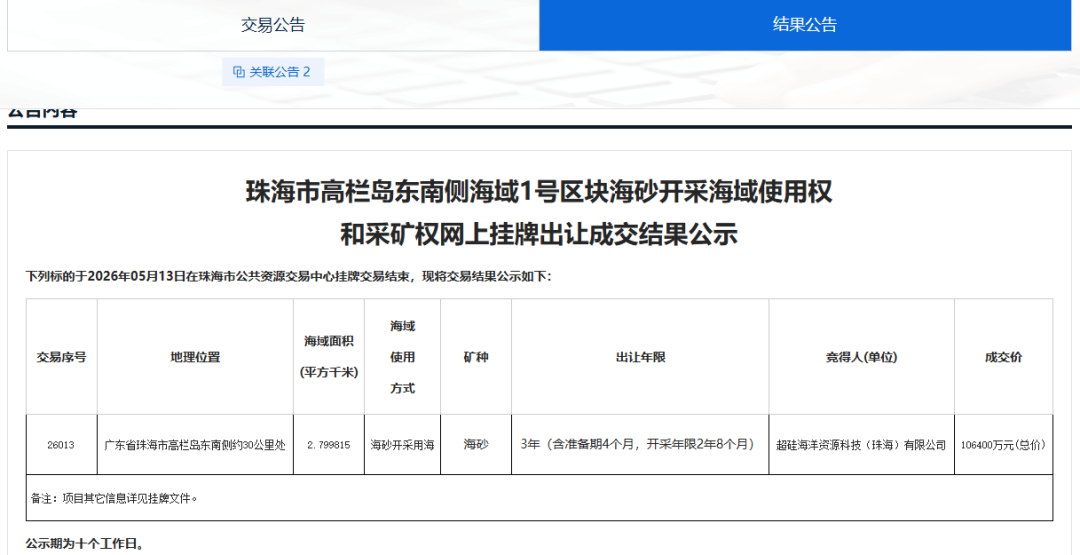Image resolution: width=1080 pixels, height=555 pixels.
Task: Select transaction number 26013 cell
Action: (61, 445)
